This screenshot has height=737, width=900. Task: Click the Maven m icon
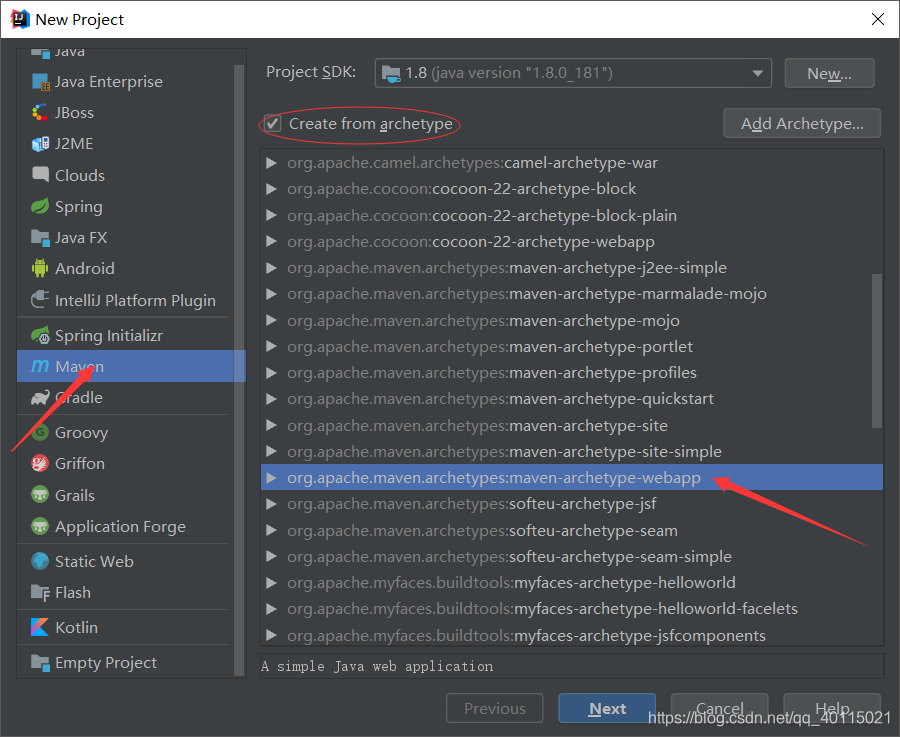tap(40, 366)
